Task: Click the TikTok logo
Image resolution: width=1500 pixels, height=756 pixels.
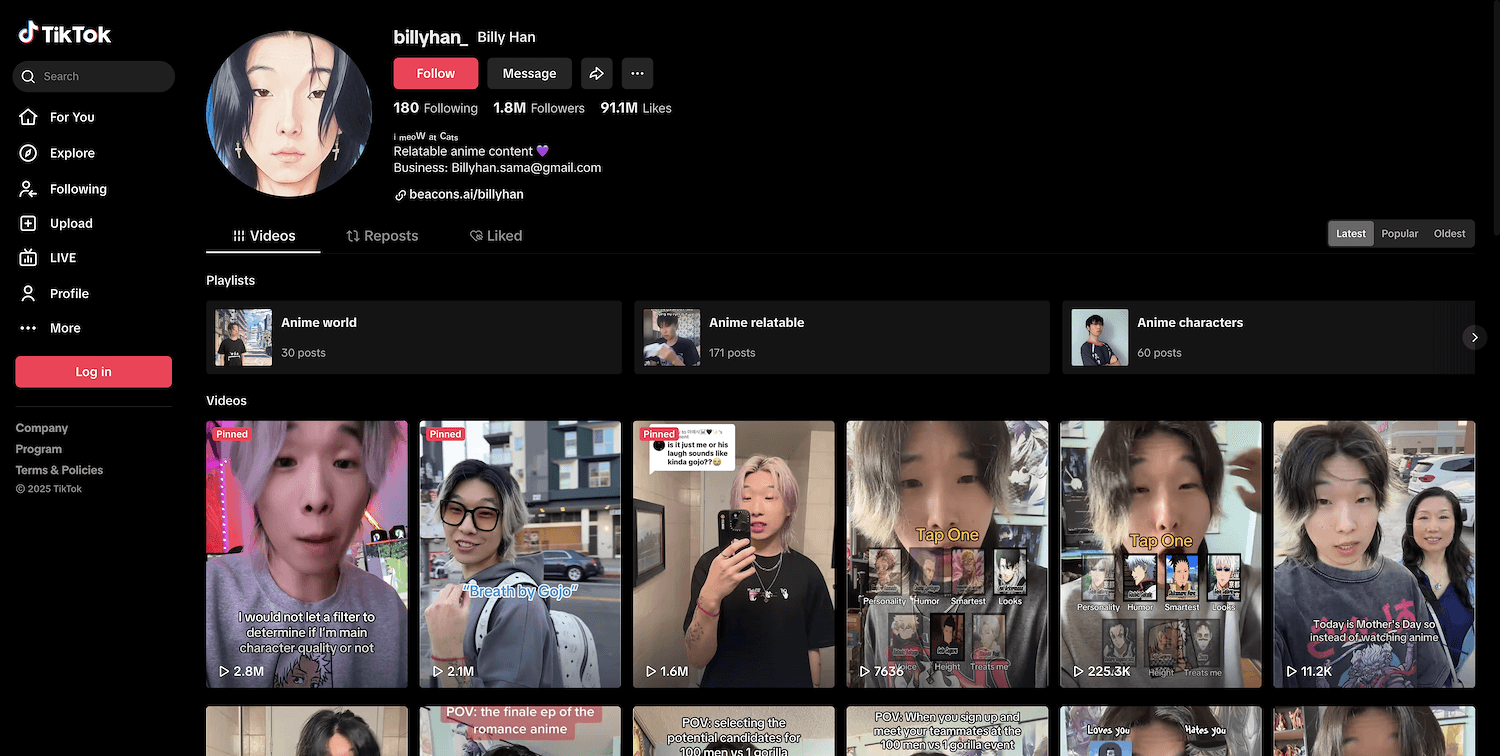Action: coord(65,34)
